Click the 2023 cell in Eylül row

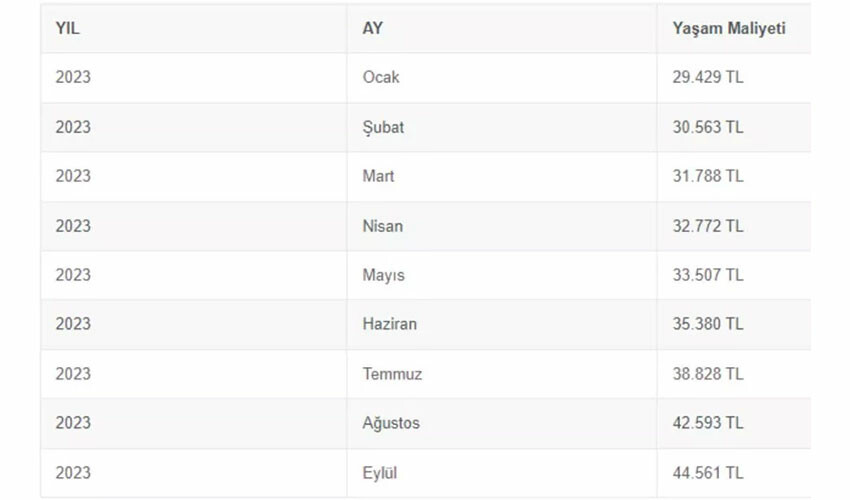tap(73, 473)
